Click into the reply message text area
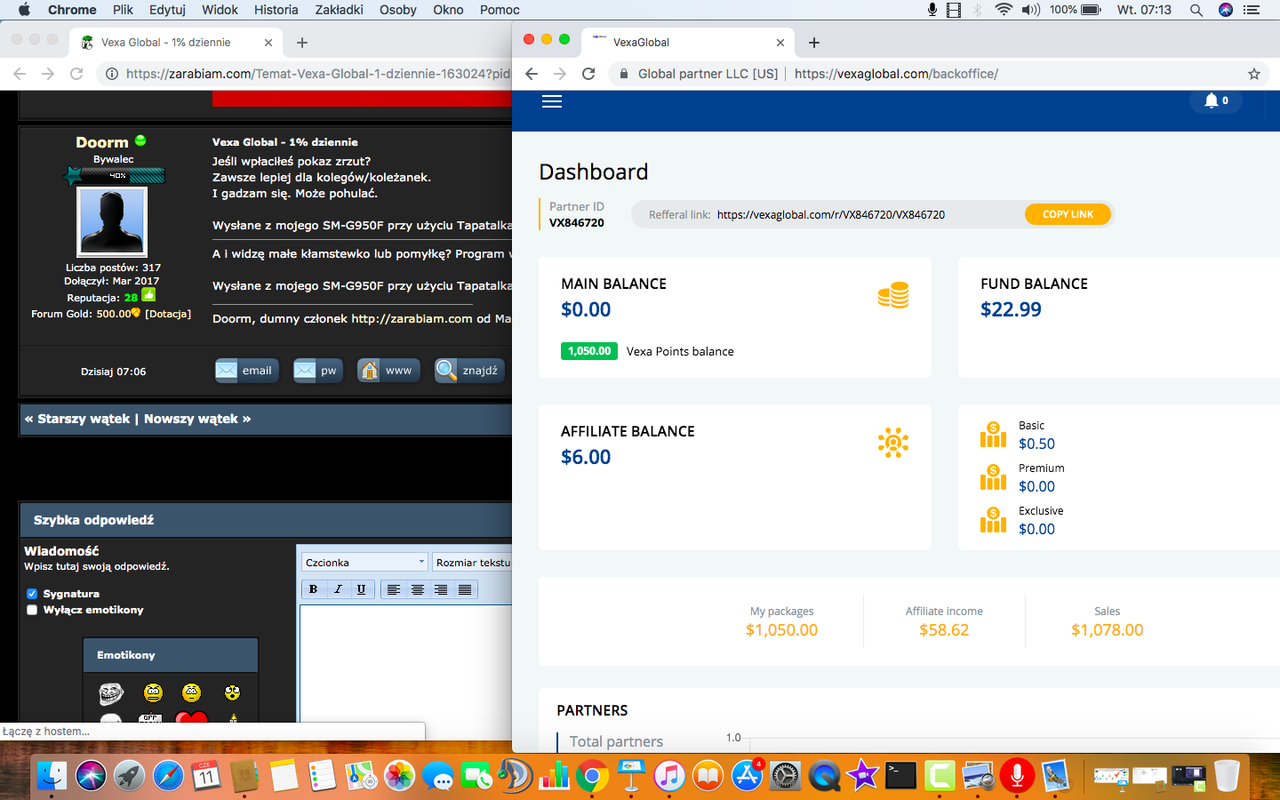This screenshot has width=1280, height=800. point(406,662)
